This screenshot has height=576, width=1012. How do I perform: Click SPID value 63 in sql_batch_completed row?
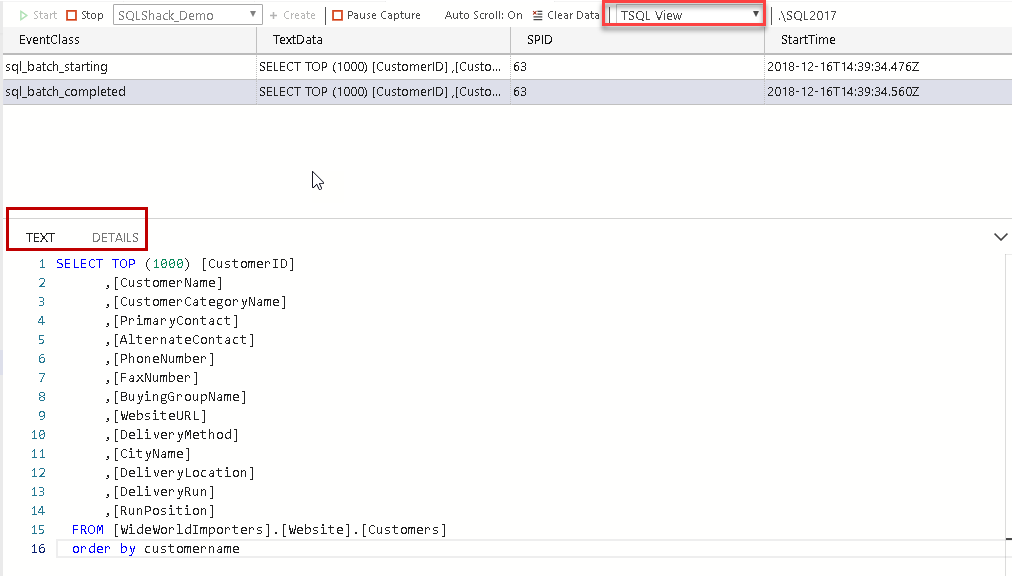520,92
